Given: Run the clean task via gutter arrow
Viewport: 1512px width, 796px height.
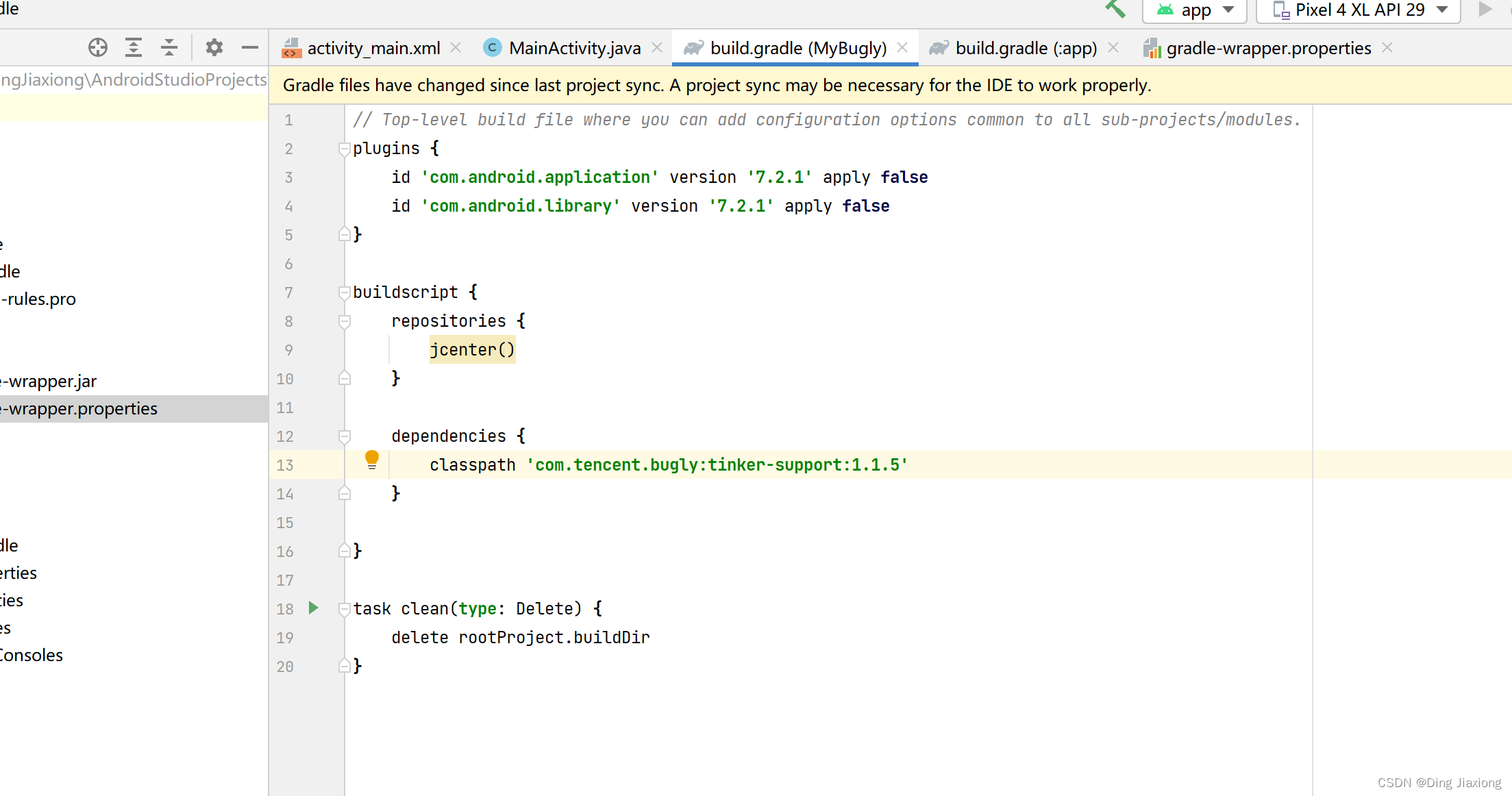Looking at the screenshot, I should tap(314, 608).
